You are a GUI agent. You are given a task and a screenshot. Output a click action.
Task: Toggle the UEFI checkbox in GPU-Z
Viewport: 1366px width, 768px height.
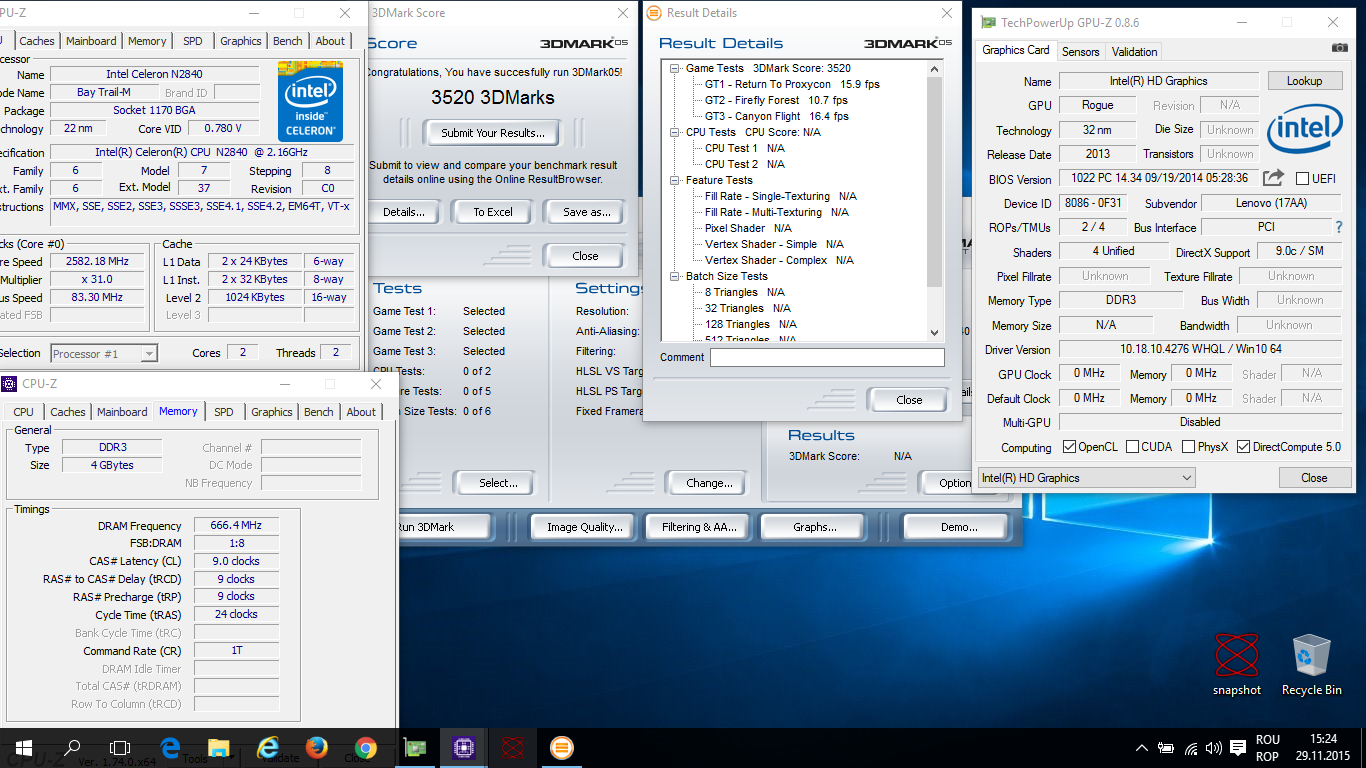tap(1302, 179)
